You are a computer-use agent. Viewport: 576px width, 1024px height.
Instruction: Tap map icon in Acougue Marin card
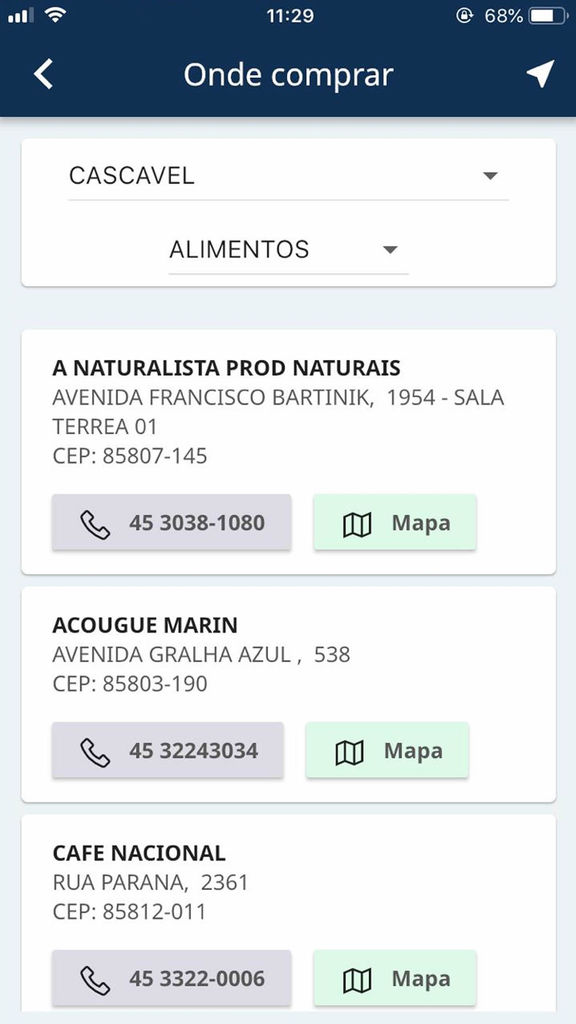349,752
